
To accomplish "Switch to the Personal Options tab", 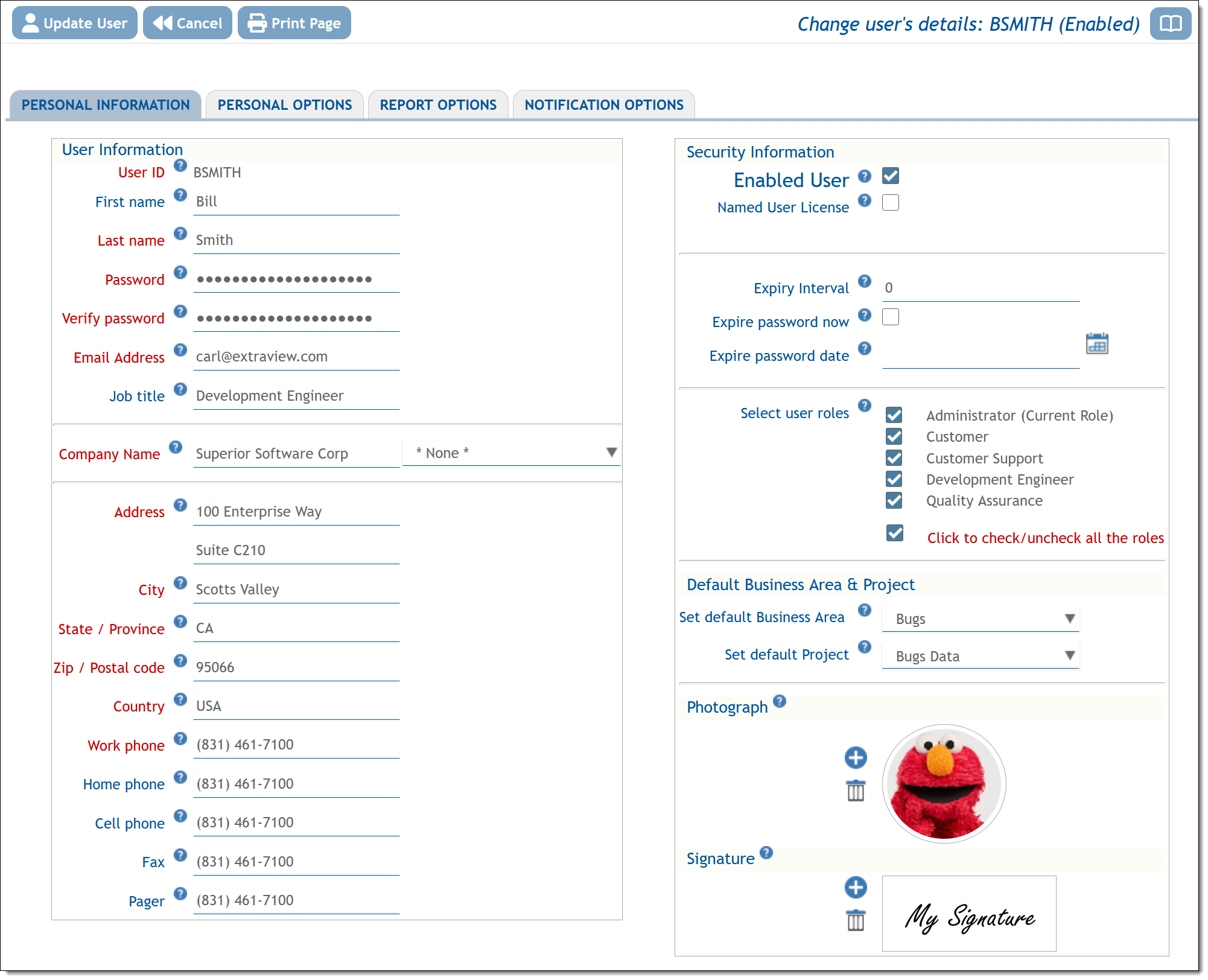I will [285, 105].
